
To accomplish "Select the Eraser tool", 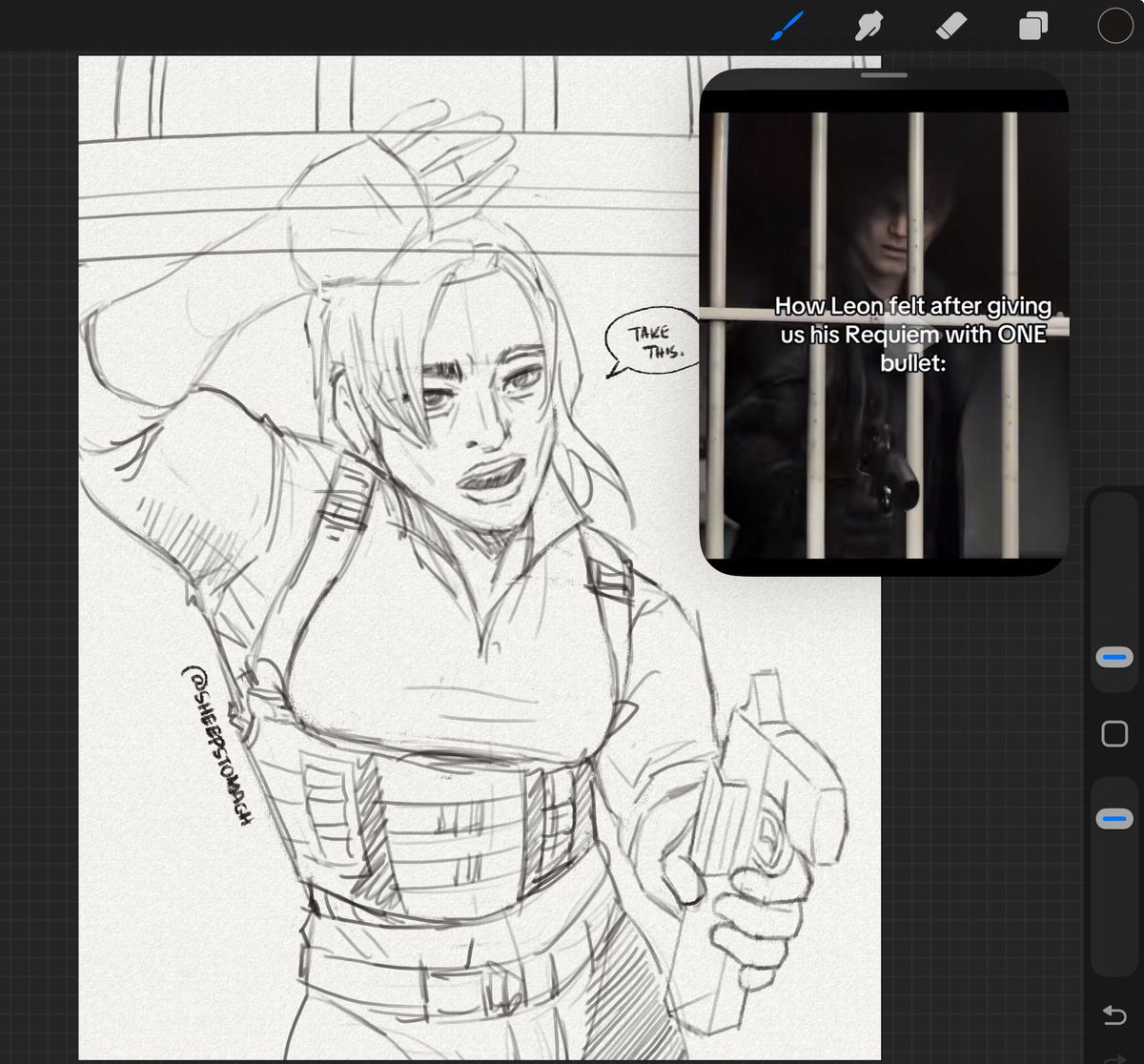I will click(x=950, y=26).
